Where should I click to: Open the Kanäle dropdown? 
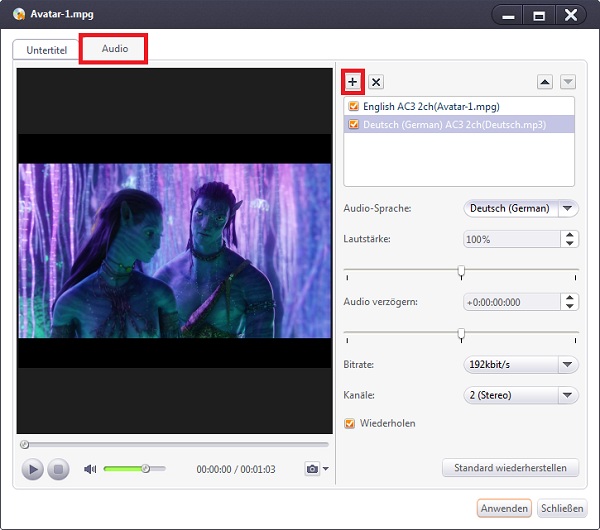pyautogui.click(x=567, y=395)
